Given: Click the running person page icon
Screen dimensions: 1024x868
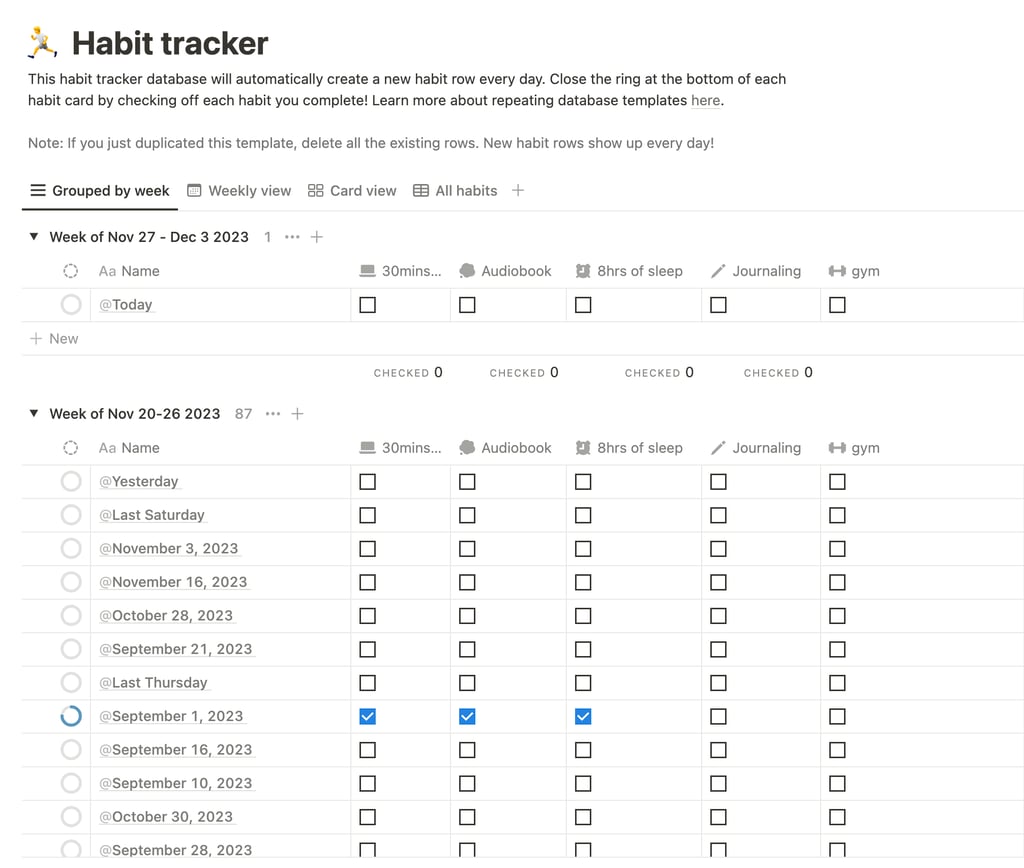Looking at the screenshot, I should pyautogui.click(x=42, y=42).
